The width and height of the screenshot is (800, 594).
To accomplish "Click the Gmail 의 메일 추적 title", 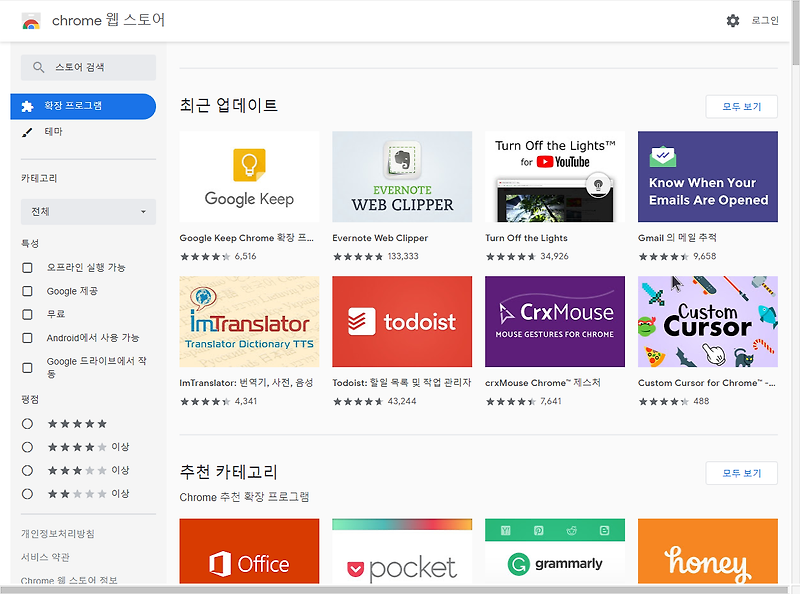I will point(677,238).
